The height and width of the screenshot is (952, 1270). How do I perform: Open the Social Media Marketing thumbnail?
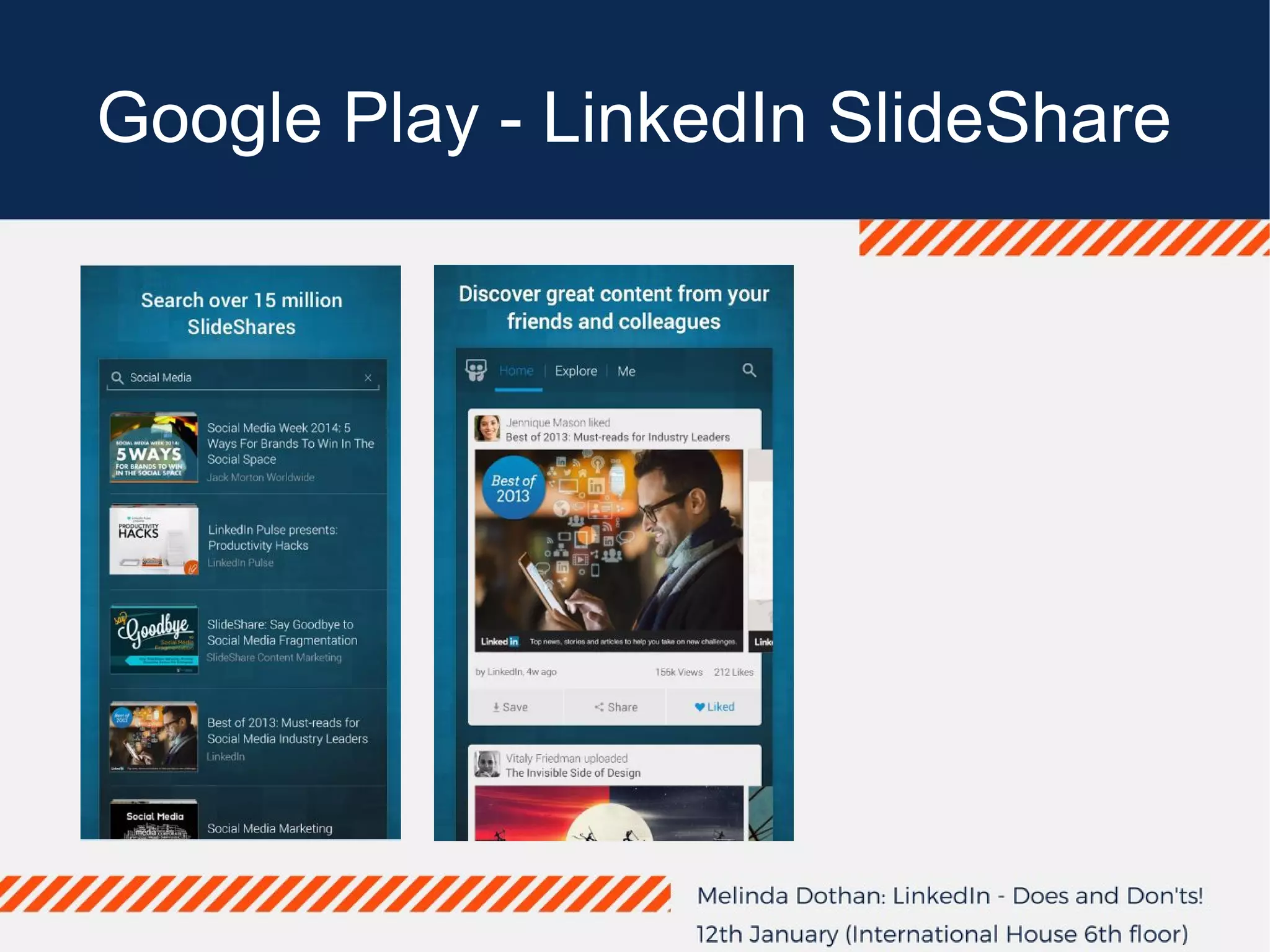[x=154, y=820]
